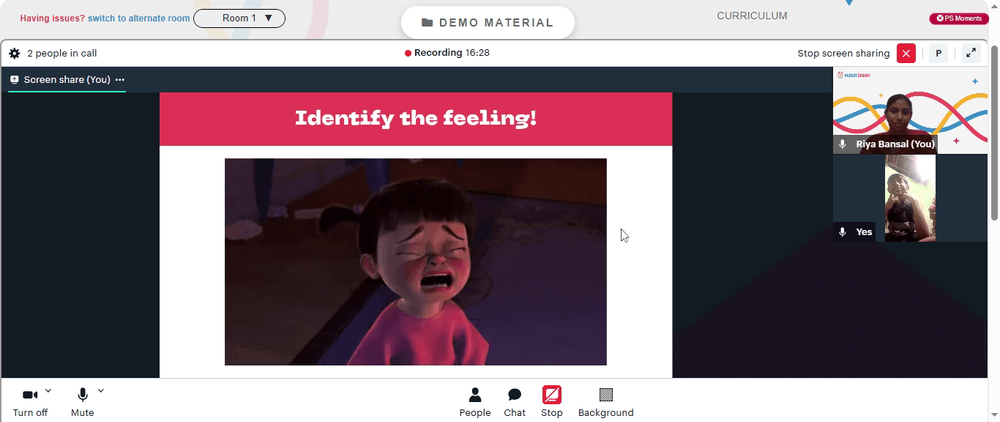Open call settings gear icon
Screen dimensions: 1000x422
pyautogui.click(x=14, y=54)
